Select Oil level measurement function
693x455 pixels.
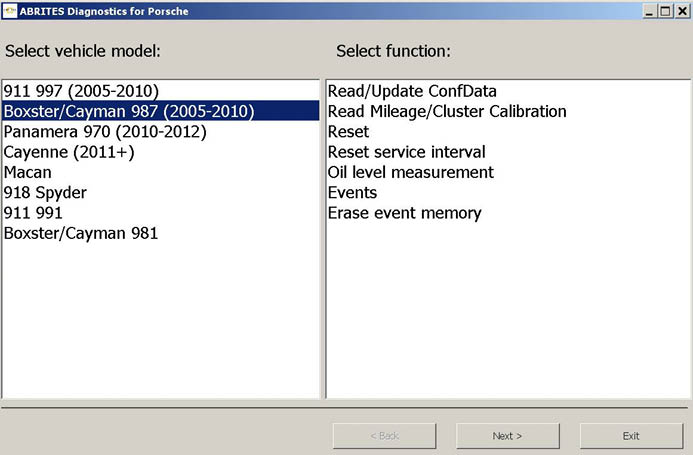pos(410,172)
